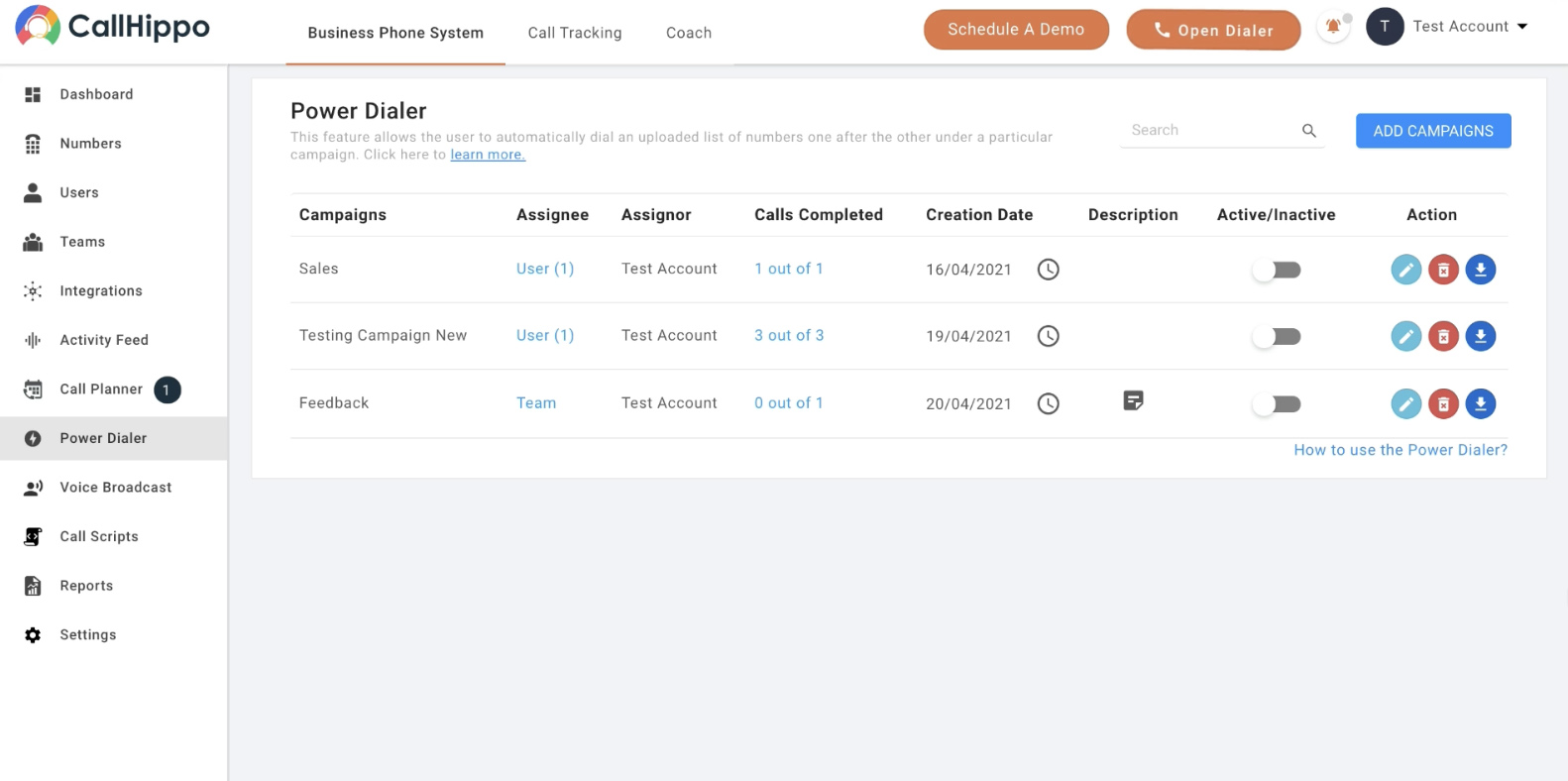Edit the Feedback campaign
Viewport: 1568px width, 781px height.
pyautogui.click(x=1405, y=403)
